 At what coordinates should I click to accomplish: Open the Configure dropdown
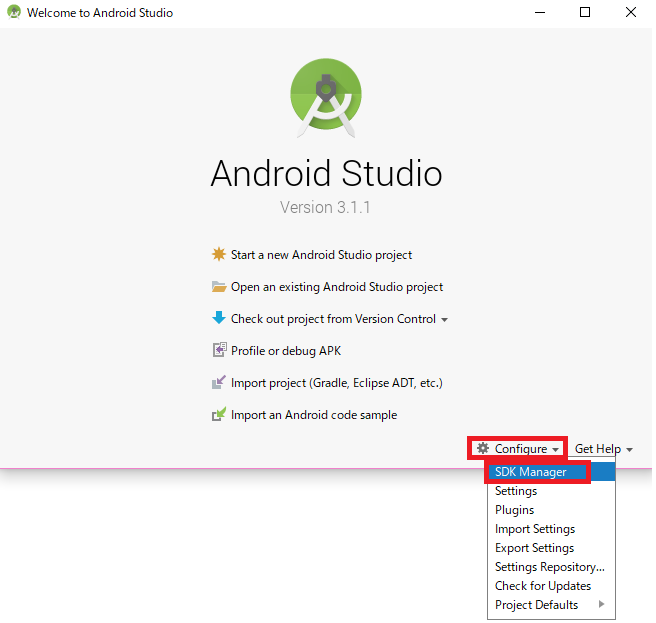pyautogui.click(x=518, y=449)
